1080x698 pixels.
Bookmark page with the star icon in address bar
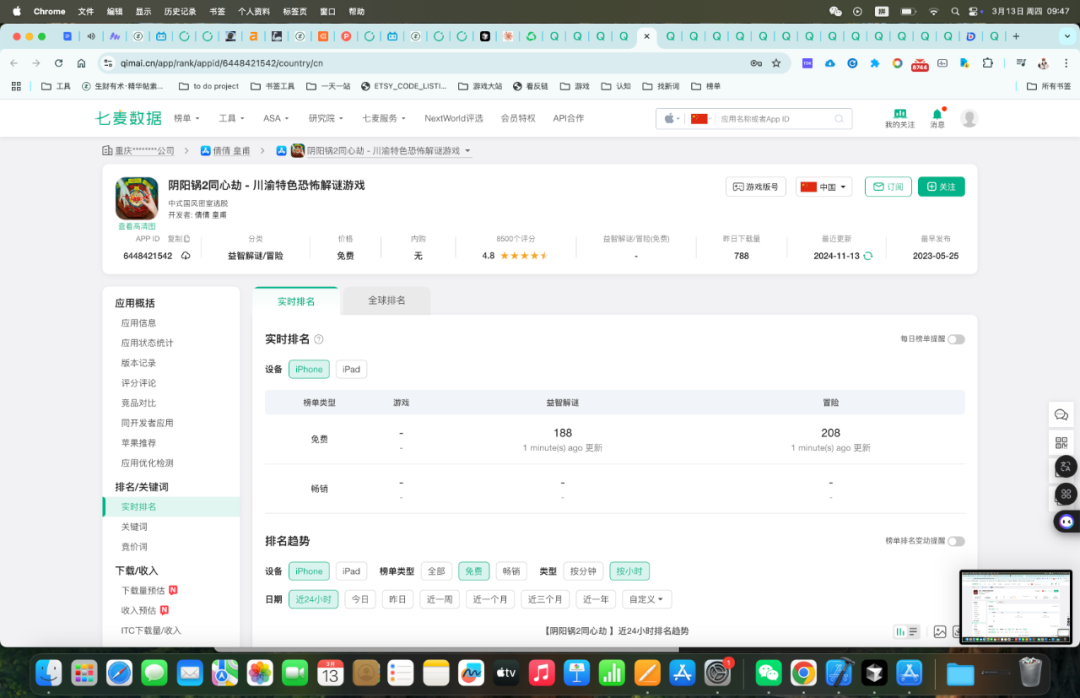tap(776, 63)
